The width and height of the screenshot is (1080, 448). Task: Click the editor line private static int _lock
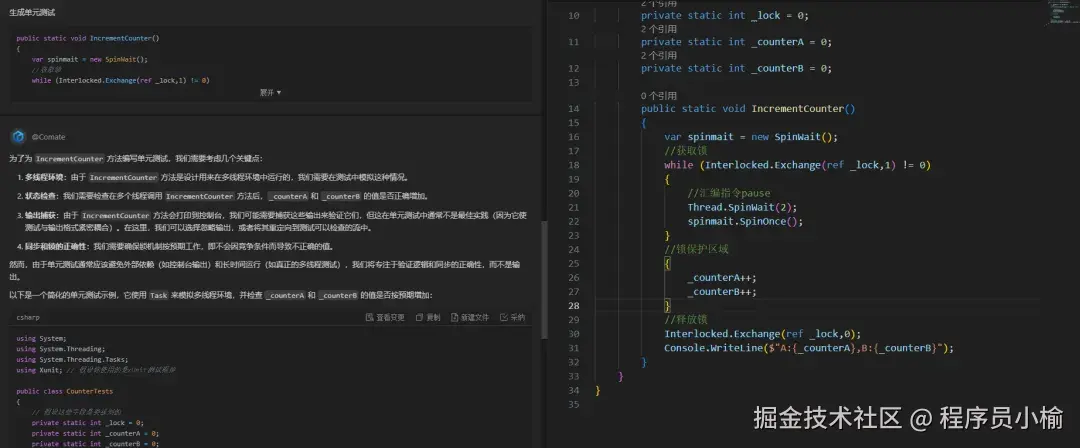(x=725, y=15)
